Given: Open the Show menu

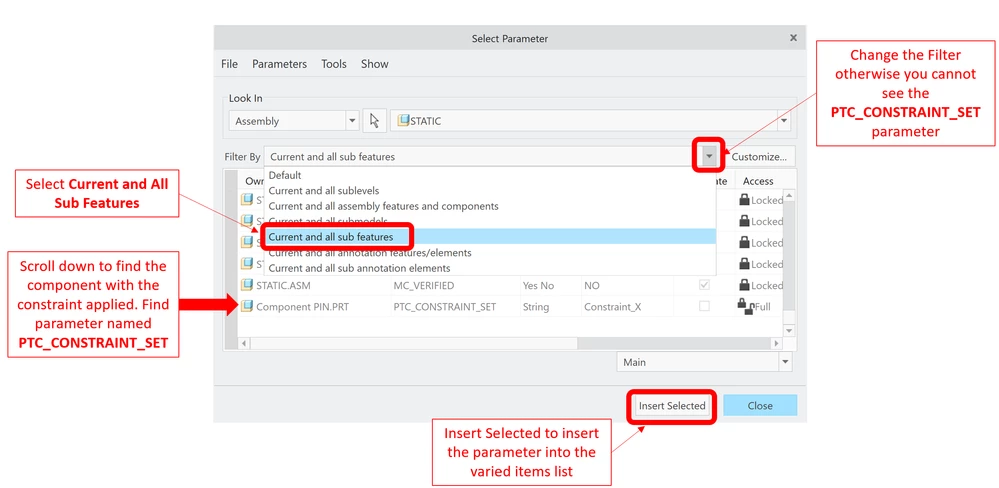Looking at the screenshot, I should [375, 64].
